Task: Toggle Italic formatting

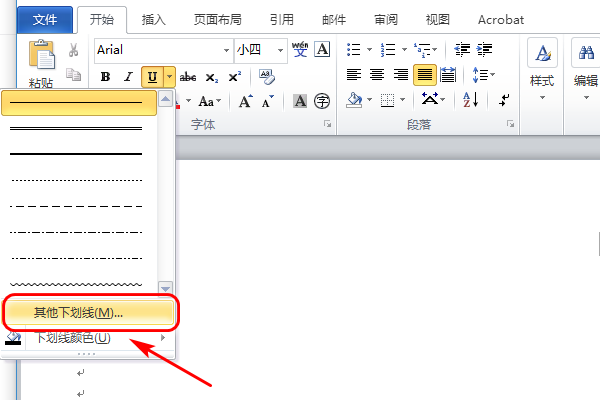Action: (128, 77)
